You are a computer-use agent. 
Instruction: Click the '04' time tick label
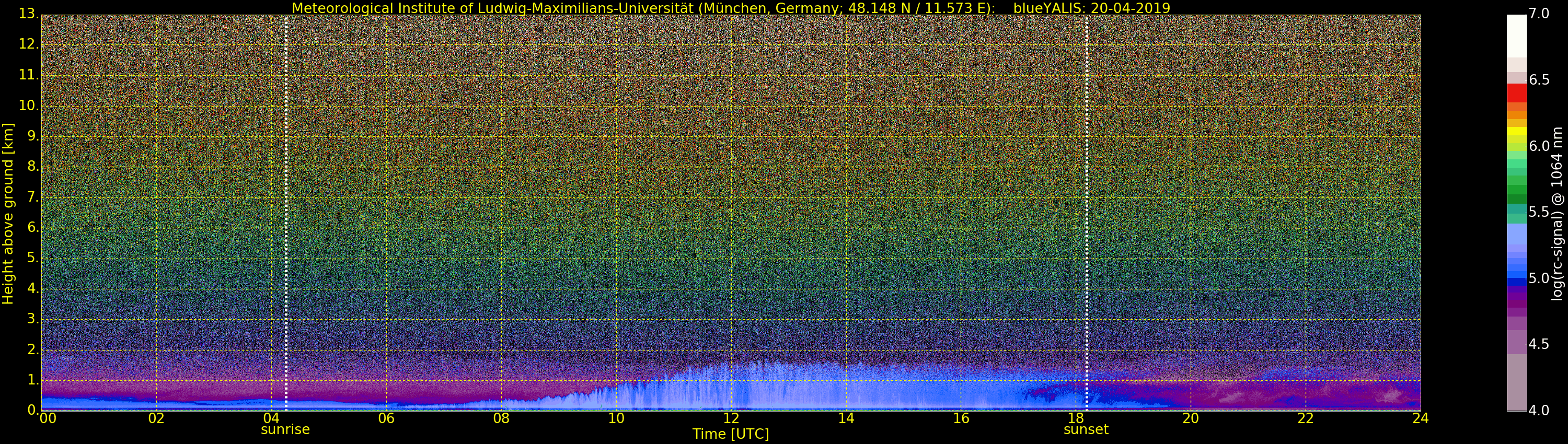[271, 418]
